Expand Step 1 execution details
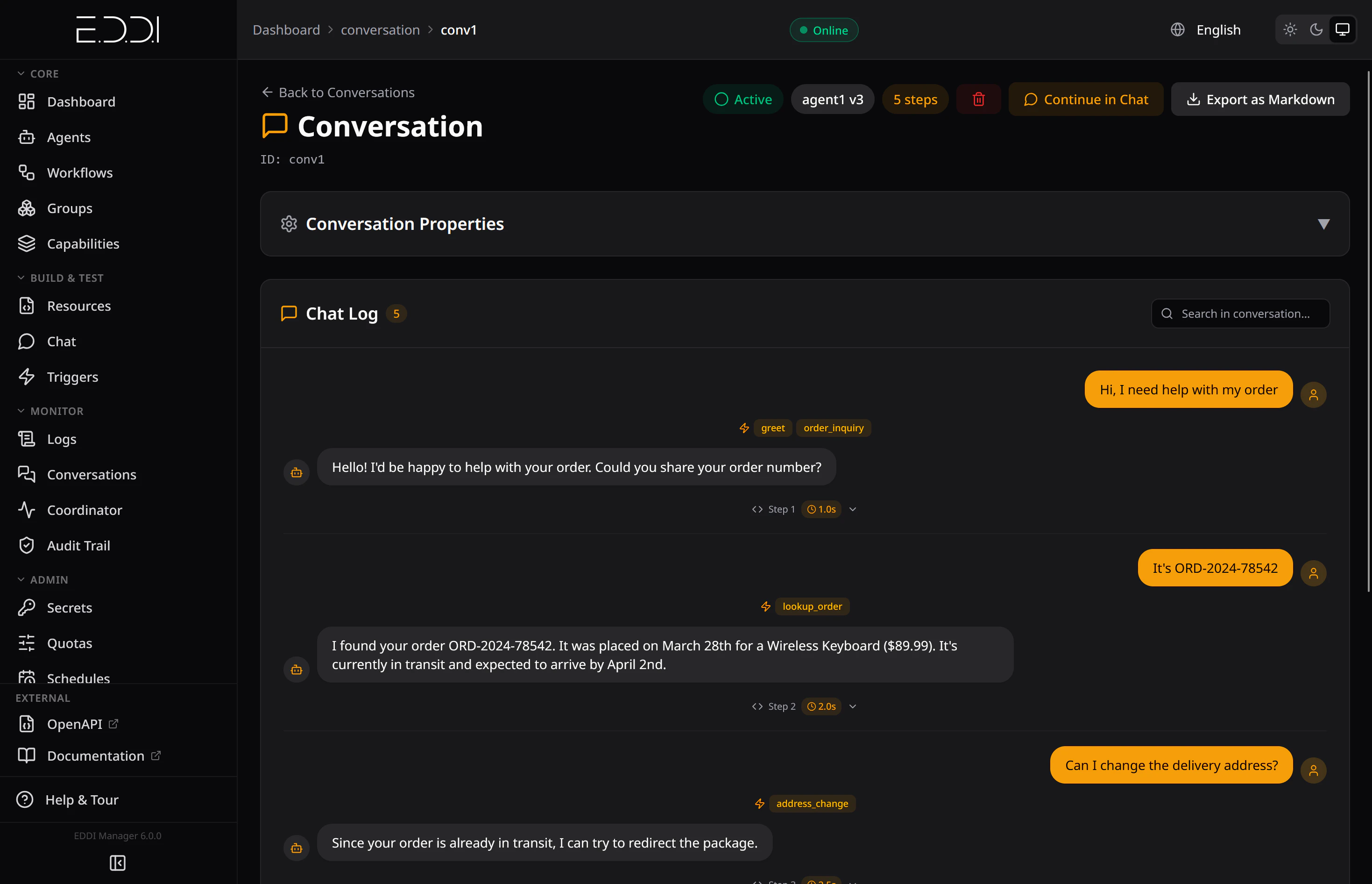 pyautogui.click(x=853, y=509)
